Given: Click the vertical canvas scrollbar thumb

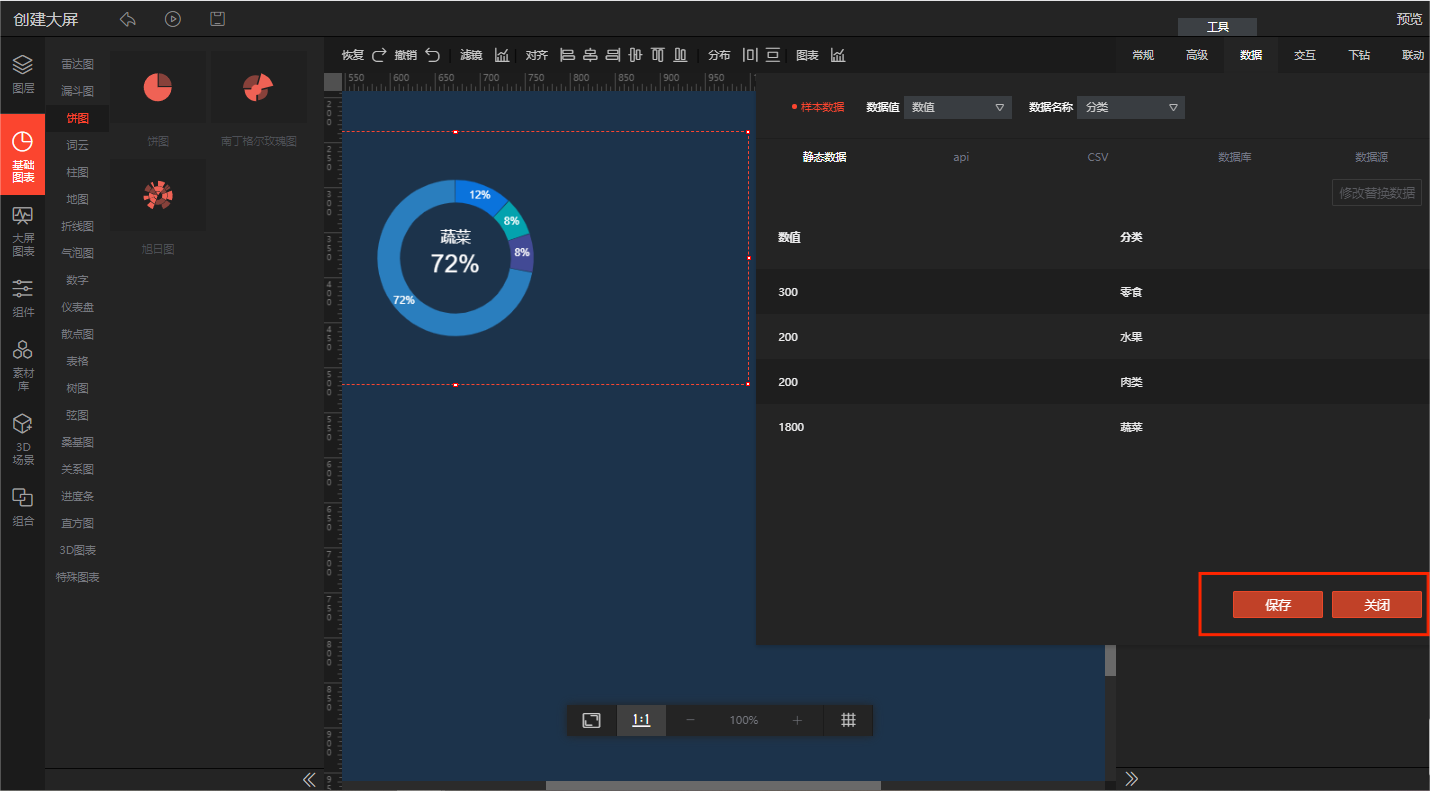Looking at the screenshot, I should (1110, 661).
